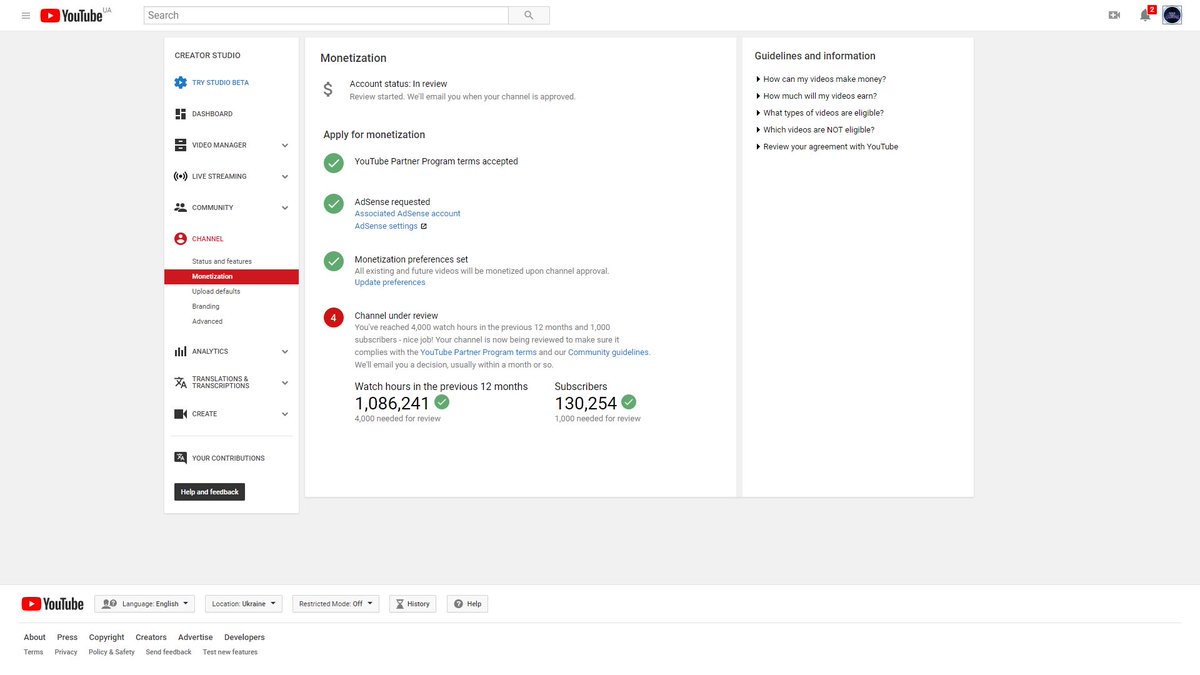Expand the Video Manager section

285,145
